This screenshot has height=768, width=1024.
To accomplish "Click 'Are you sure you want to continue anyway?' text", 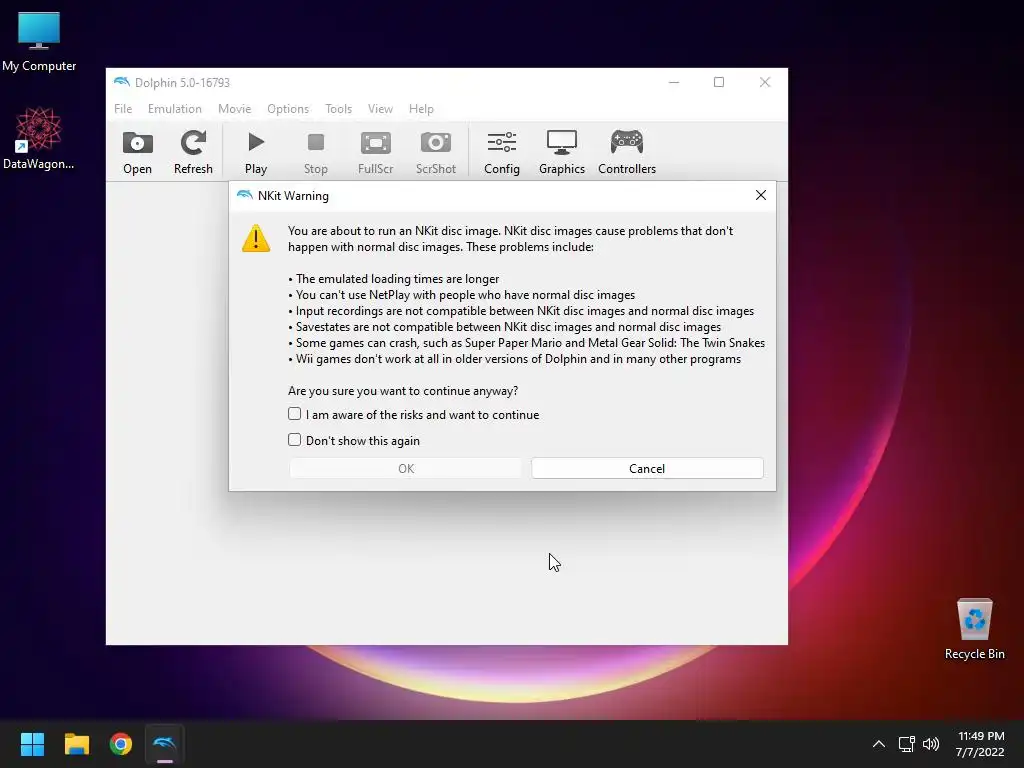I will point(403,391).
